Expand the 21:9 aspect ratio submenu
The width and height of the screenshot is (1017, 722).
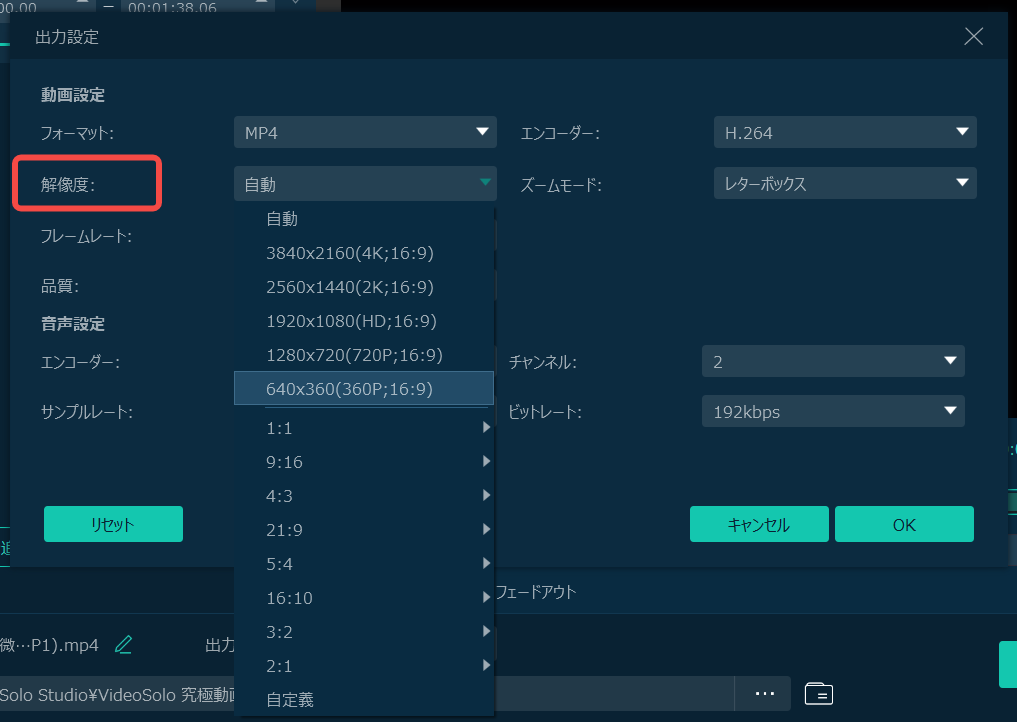point(364,530)
